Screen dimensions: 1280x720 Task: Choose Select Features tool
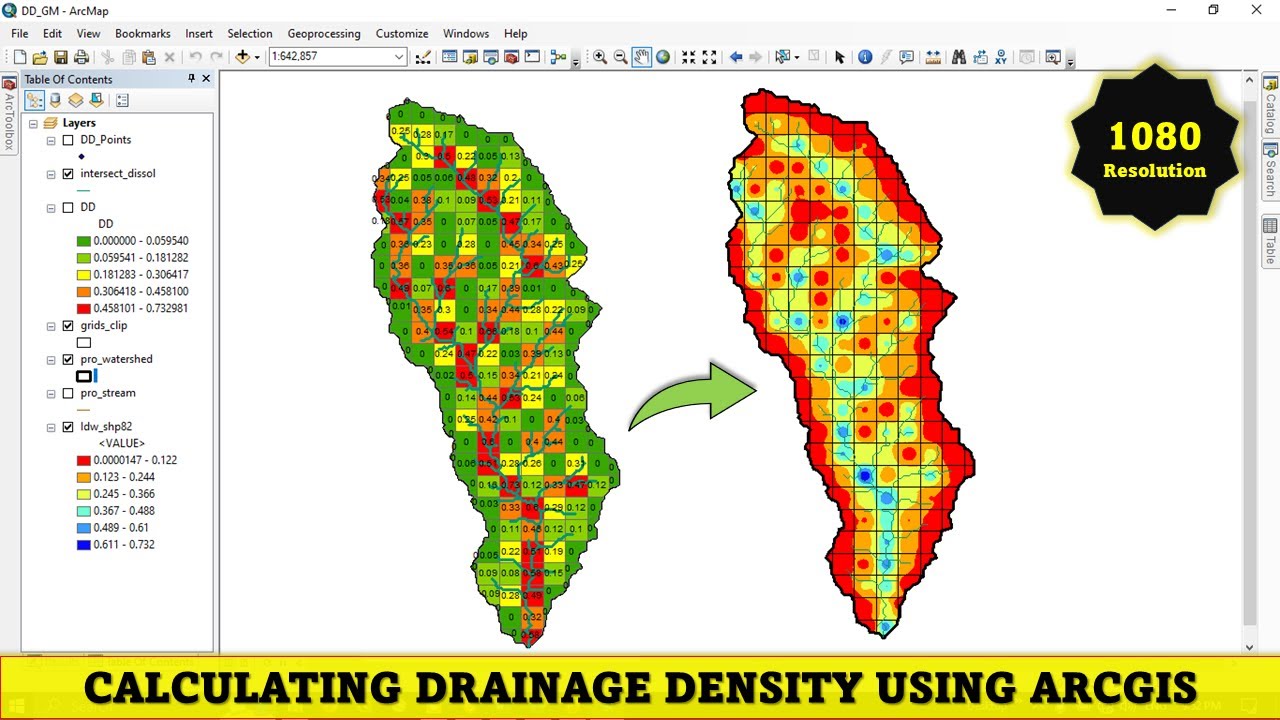[x=782, y=57]
